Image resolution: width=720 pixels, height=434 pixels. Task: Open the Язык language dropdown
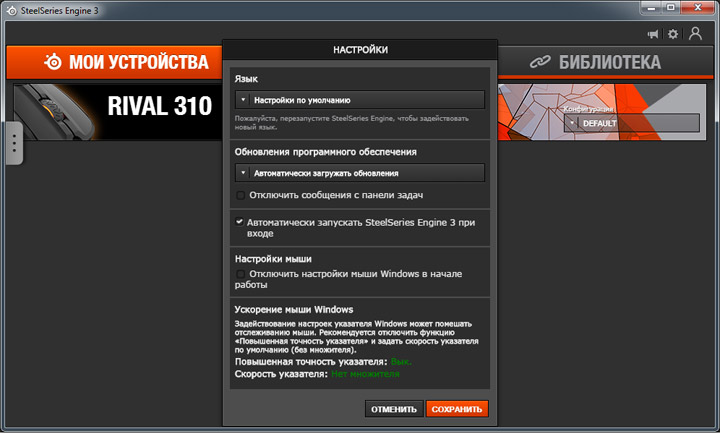(360, 100)
